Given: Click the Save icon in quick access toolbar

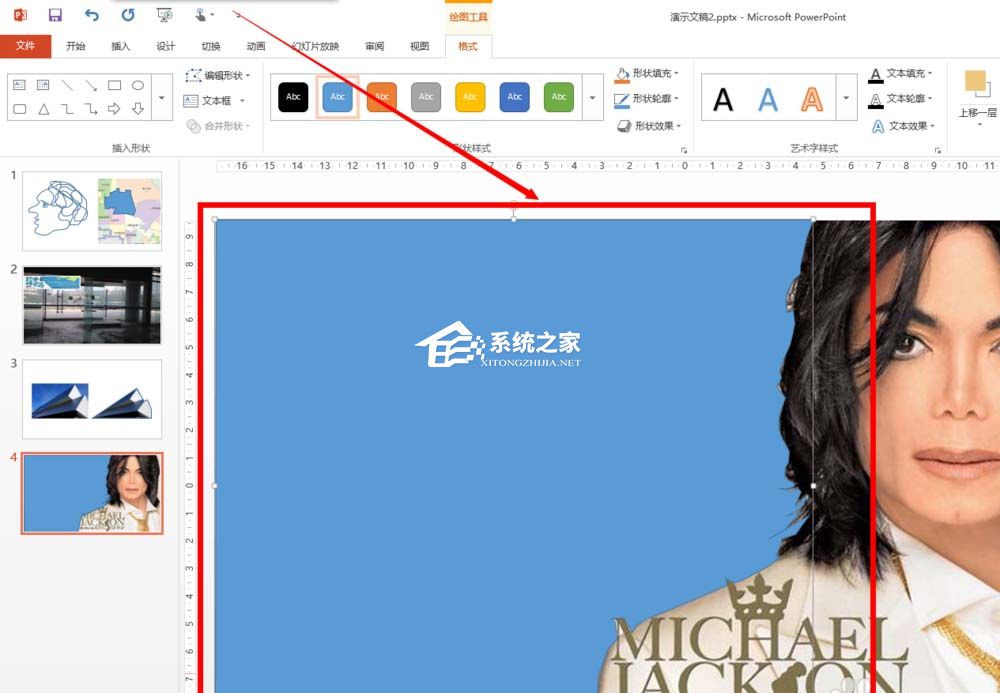Looking at the screenshot, I should (55, 14).
